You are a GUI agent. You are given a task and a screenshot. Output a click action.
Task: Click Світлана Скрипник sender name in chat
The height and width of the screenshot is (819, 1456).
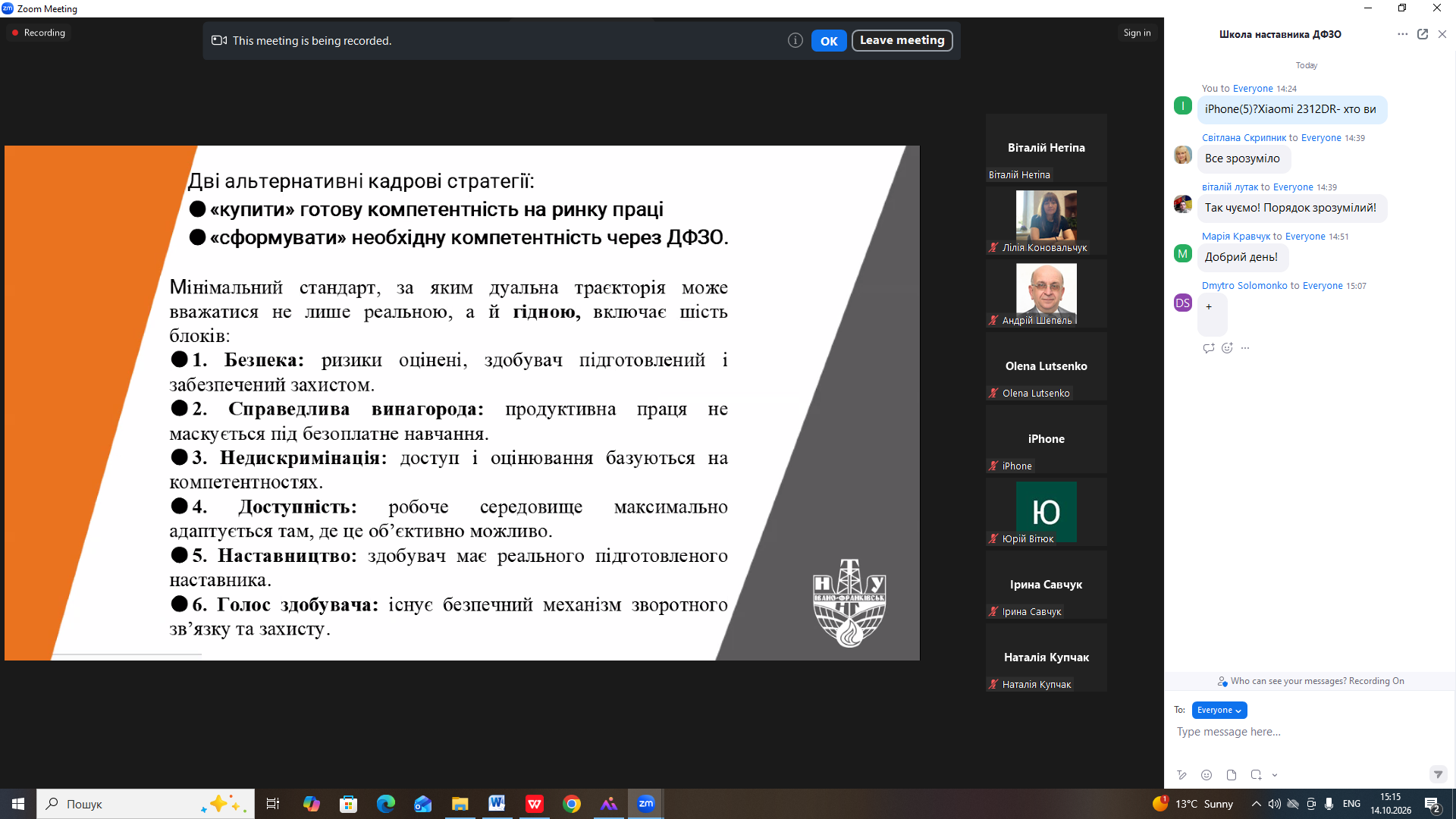pyautogui.click(x=1244, y=138)
